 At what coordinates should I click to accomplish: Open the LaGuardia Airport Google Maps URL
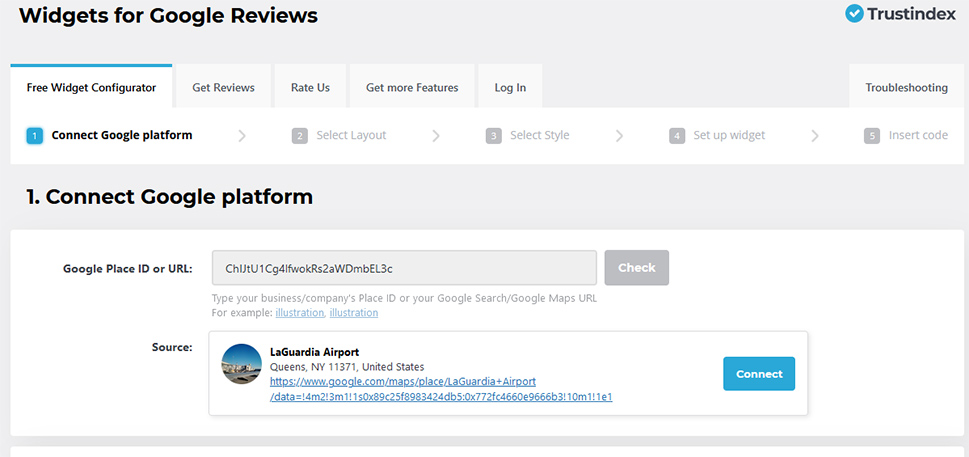tap(441, 389)
